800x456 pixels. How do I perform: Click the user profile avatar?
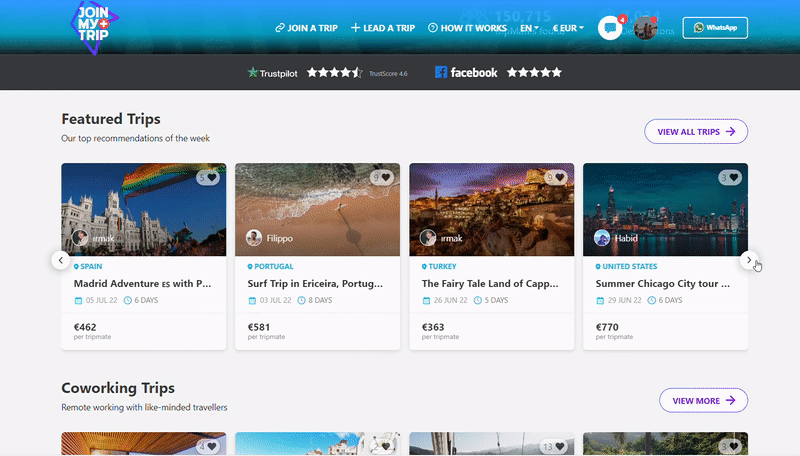[x=645, y=29]
